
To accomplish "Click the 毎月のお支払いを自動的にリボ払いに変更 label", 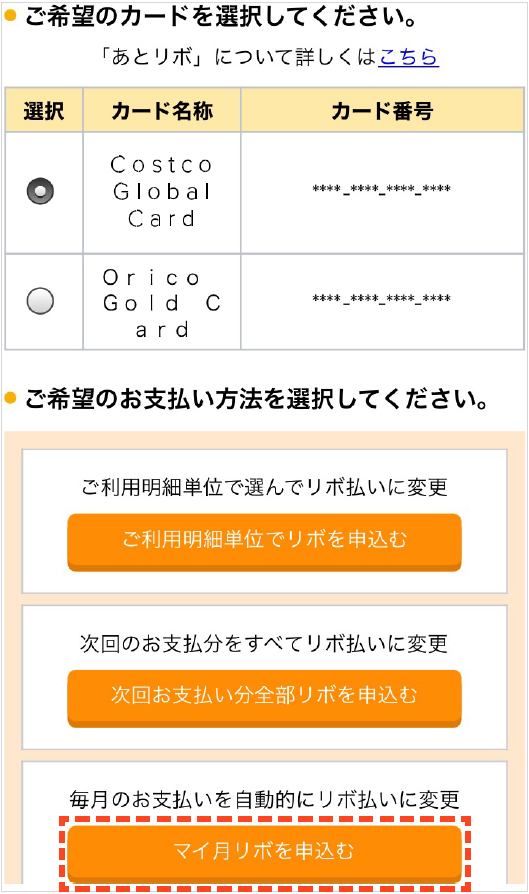I will point(264,799).
